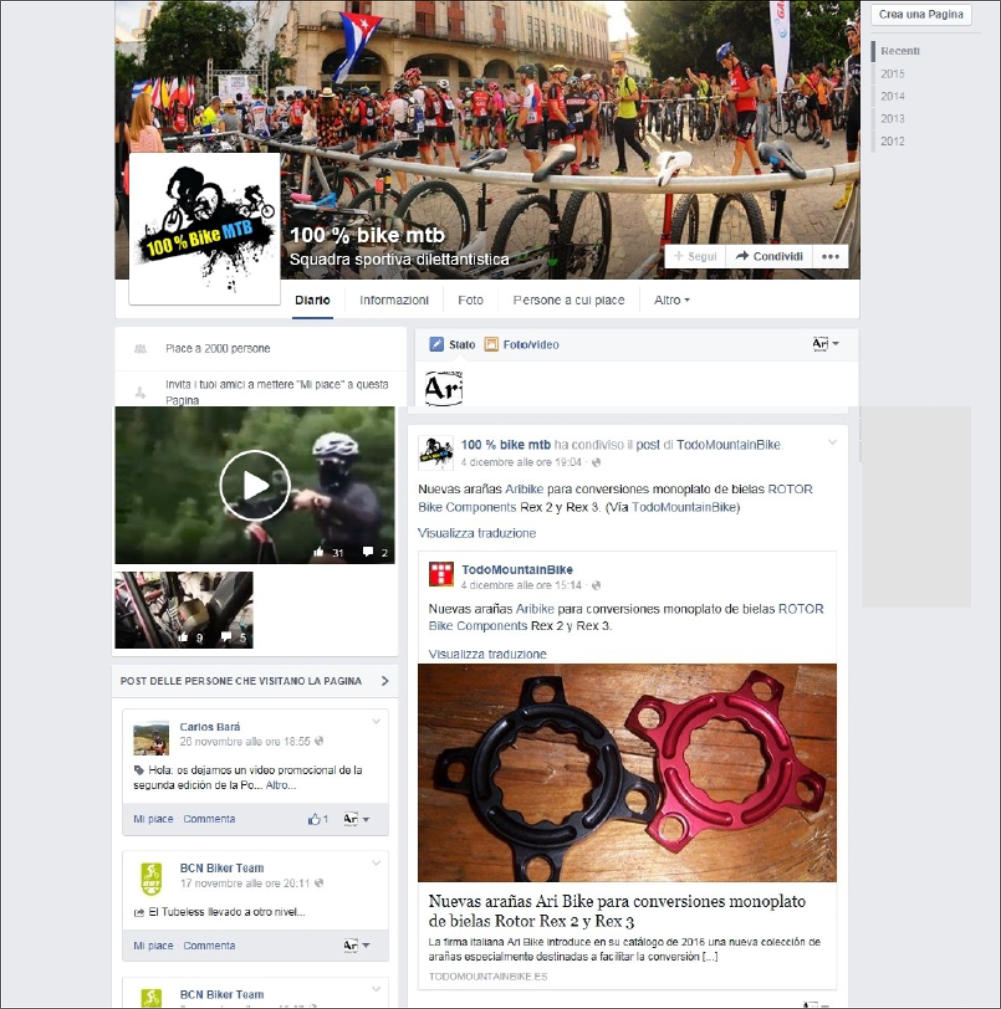Click the thumbs-up count on Carlos Bará's post
This screenshot has width=1001, height=1009.
click(x=318, y=819)
